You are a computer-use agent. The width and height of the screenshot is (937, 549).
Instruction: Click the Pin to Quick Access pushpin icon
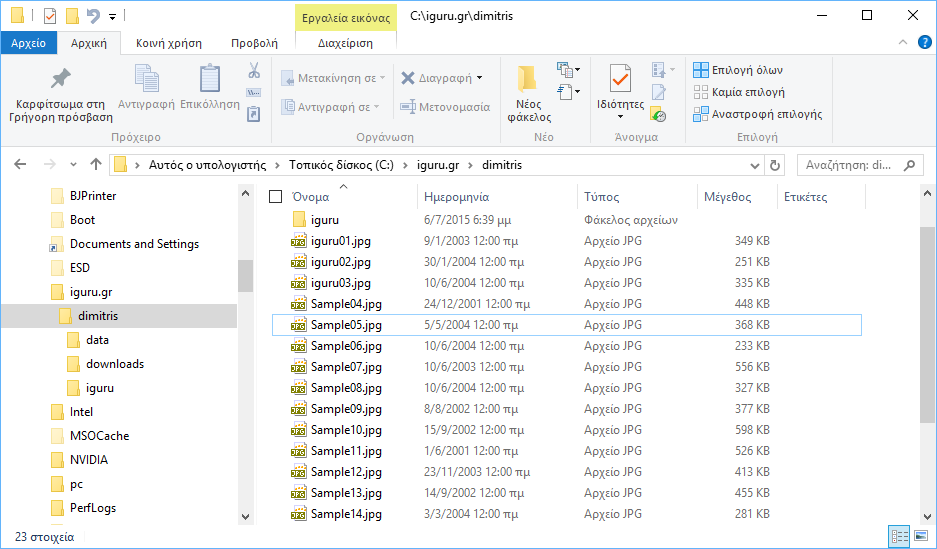point(60,78)
